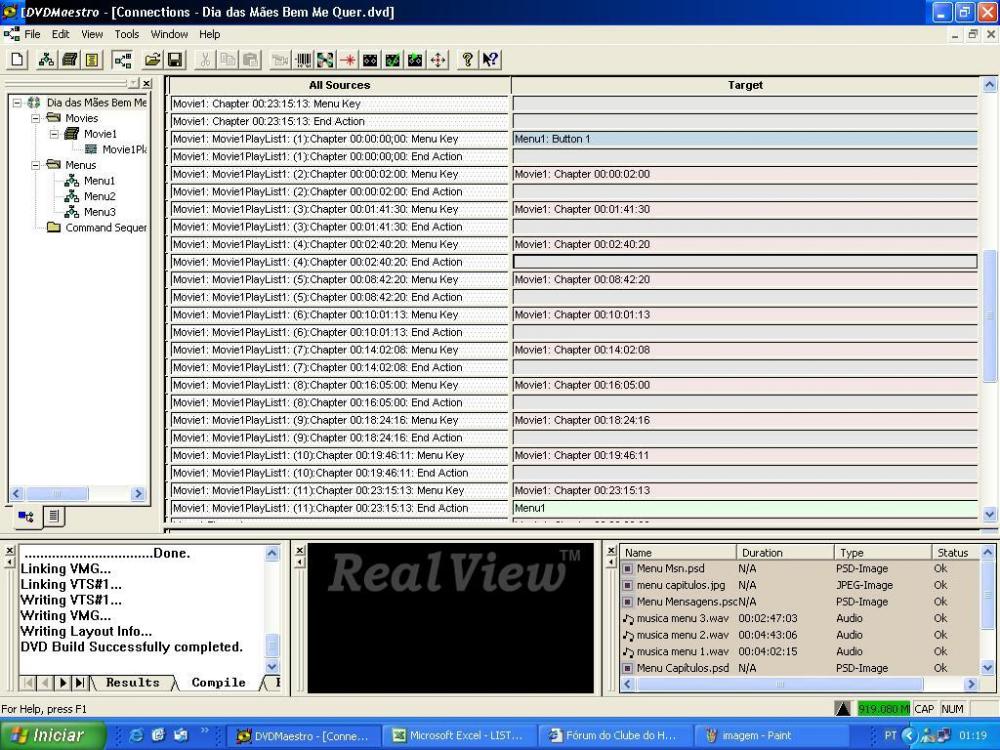The image size is (1000, 750).
Task: Open the Tools menu
Action: point(127,34)
